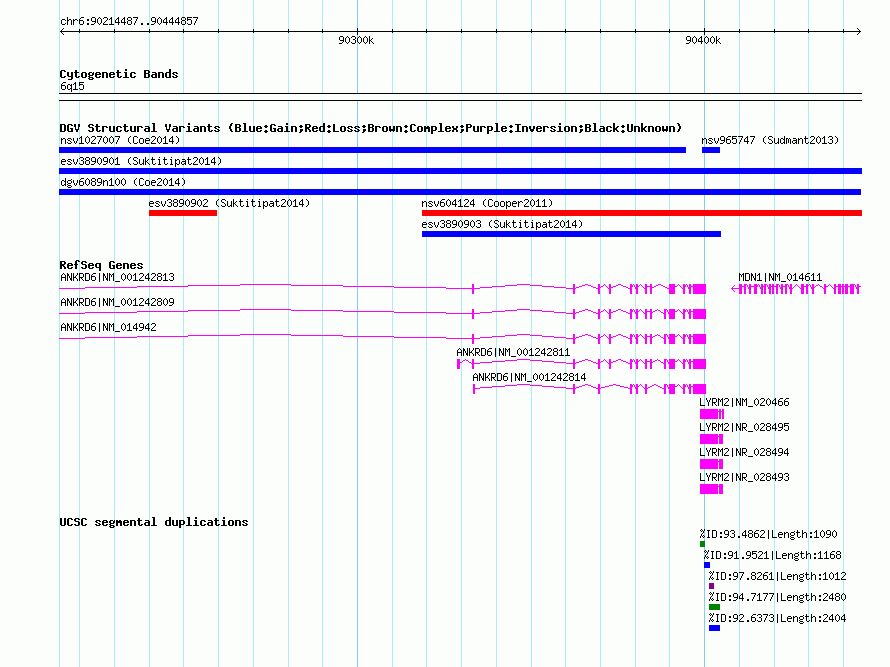Image resolution: width=890 pixels, height=667 pixels.
Task: Select ANKRD6|NM_001242811 transcript label
Action: coord(513,352)
